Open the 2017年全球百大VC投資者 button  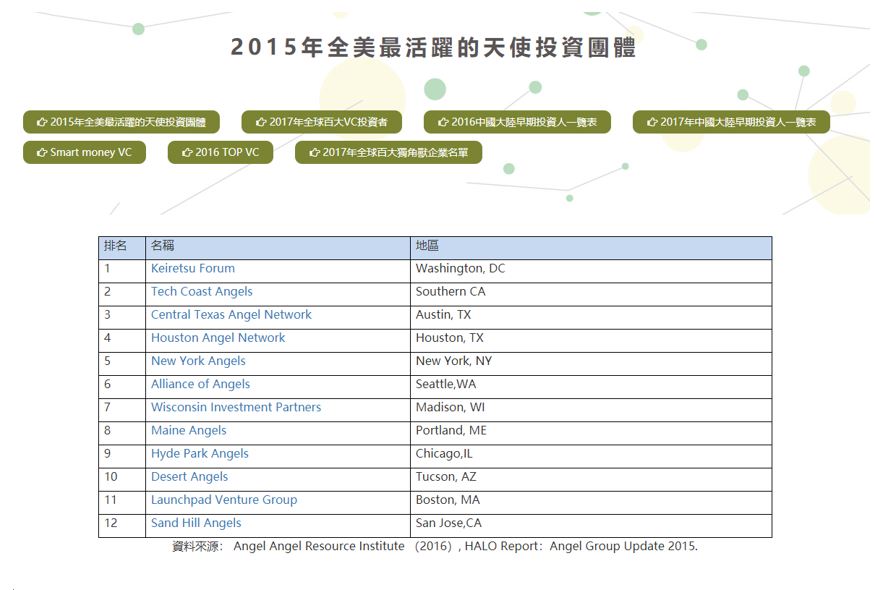click(321, 122)
